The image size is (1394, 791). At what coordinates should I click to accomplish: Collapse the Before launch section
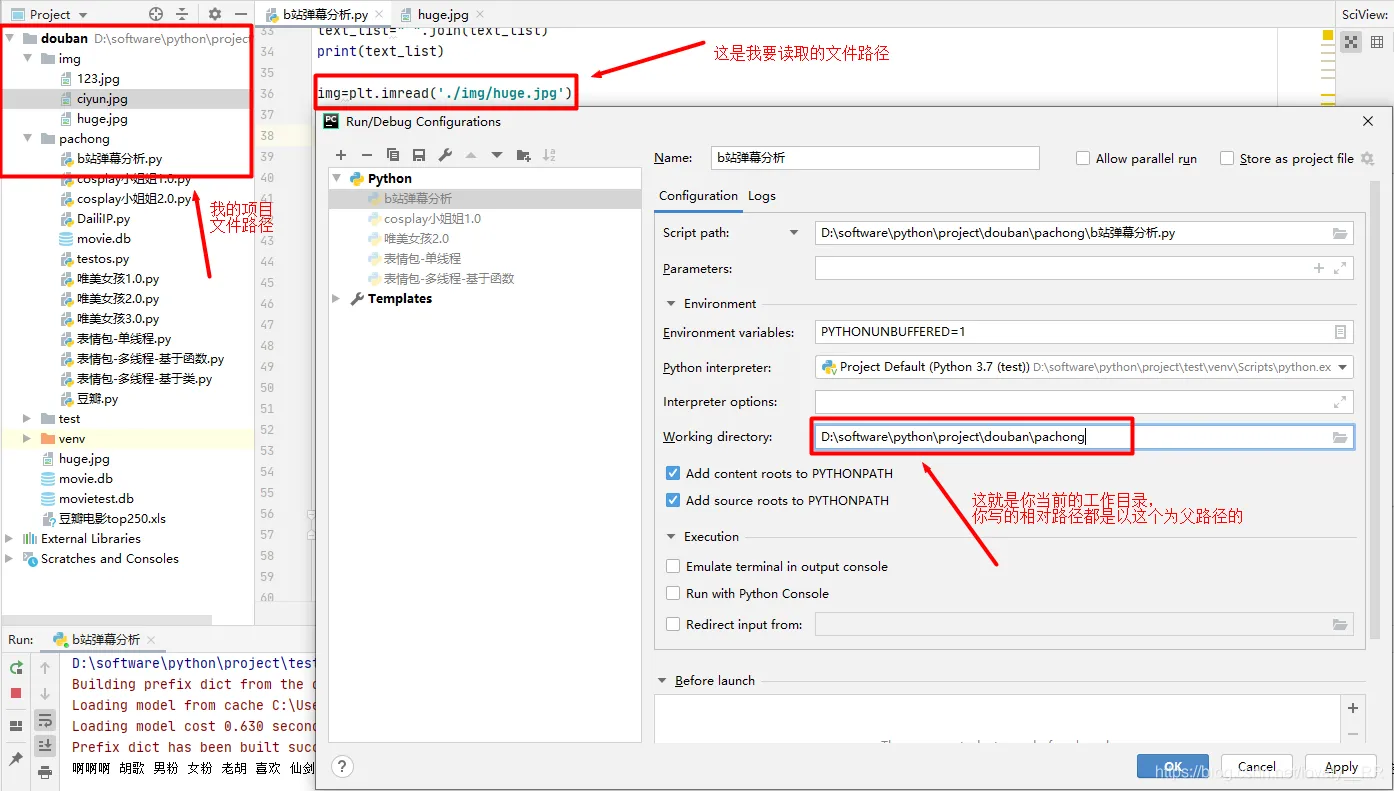662,680
